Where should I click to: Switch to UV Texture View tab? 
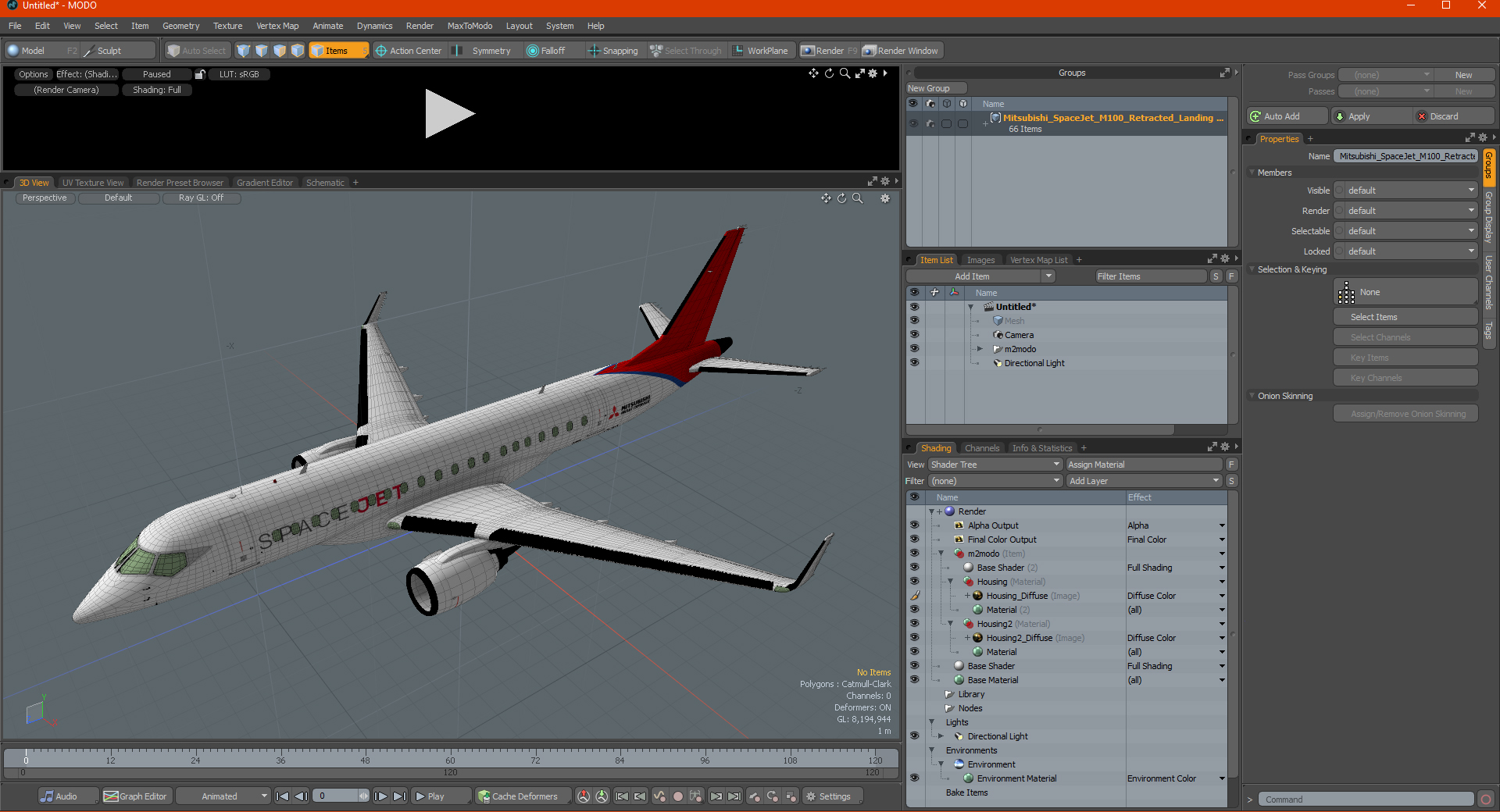(x=93, y=183)
